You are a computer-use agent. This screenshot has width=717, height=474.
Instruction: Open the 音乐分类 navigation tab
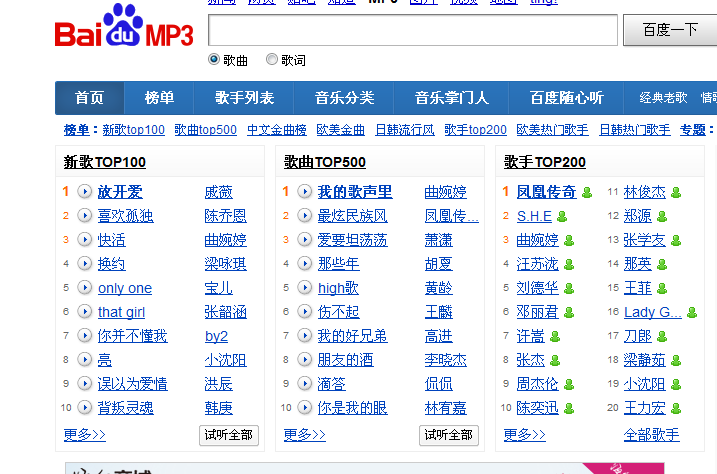344,98
